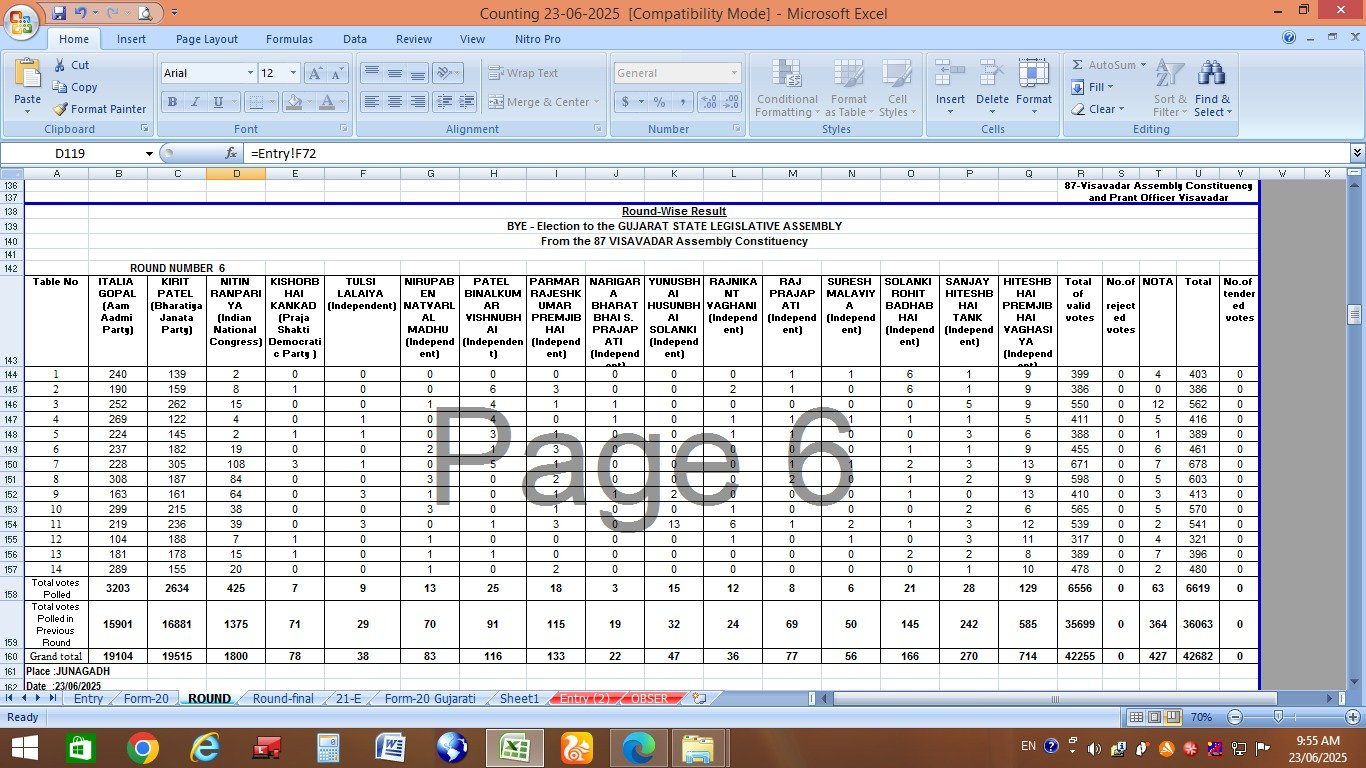Switch to the Round-final sheet tab
Screen dimensions: 1366x768
[x=283, y=698]
